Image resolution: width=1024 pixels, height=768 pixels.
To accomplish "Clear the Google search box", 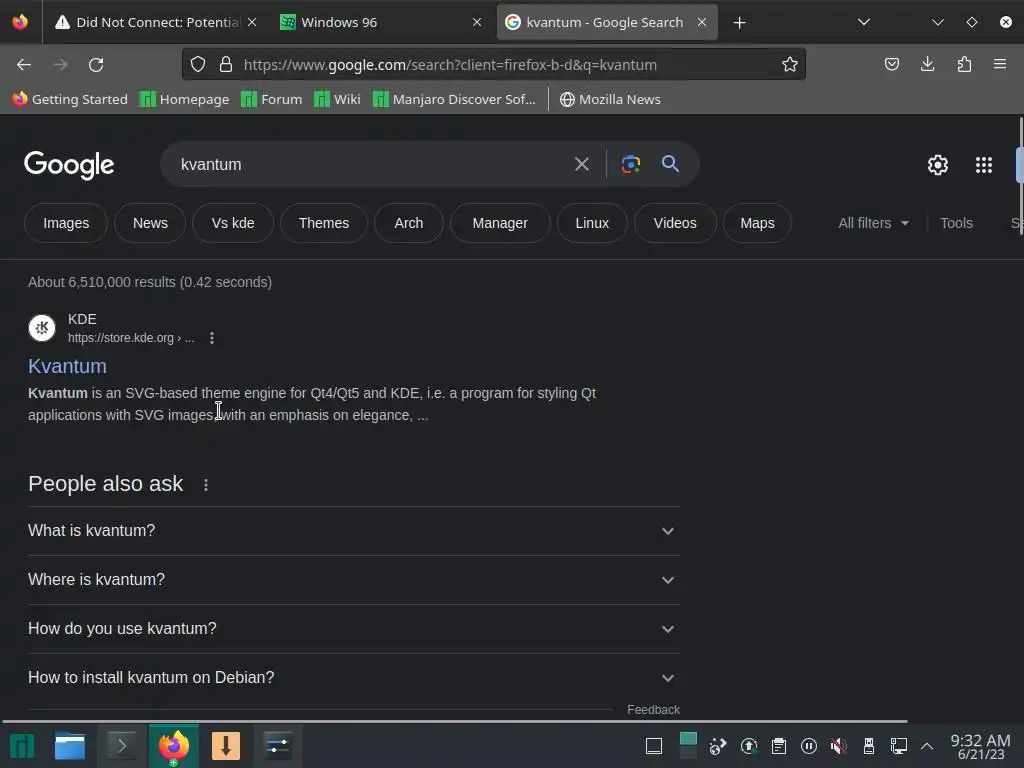I will click(581, 165).
